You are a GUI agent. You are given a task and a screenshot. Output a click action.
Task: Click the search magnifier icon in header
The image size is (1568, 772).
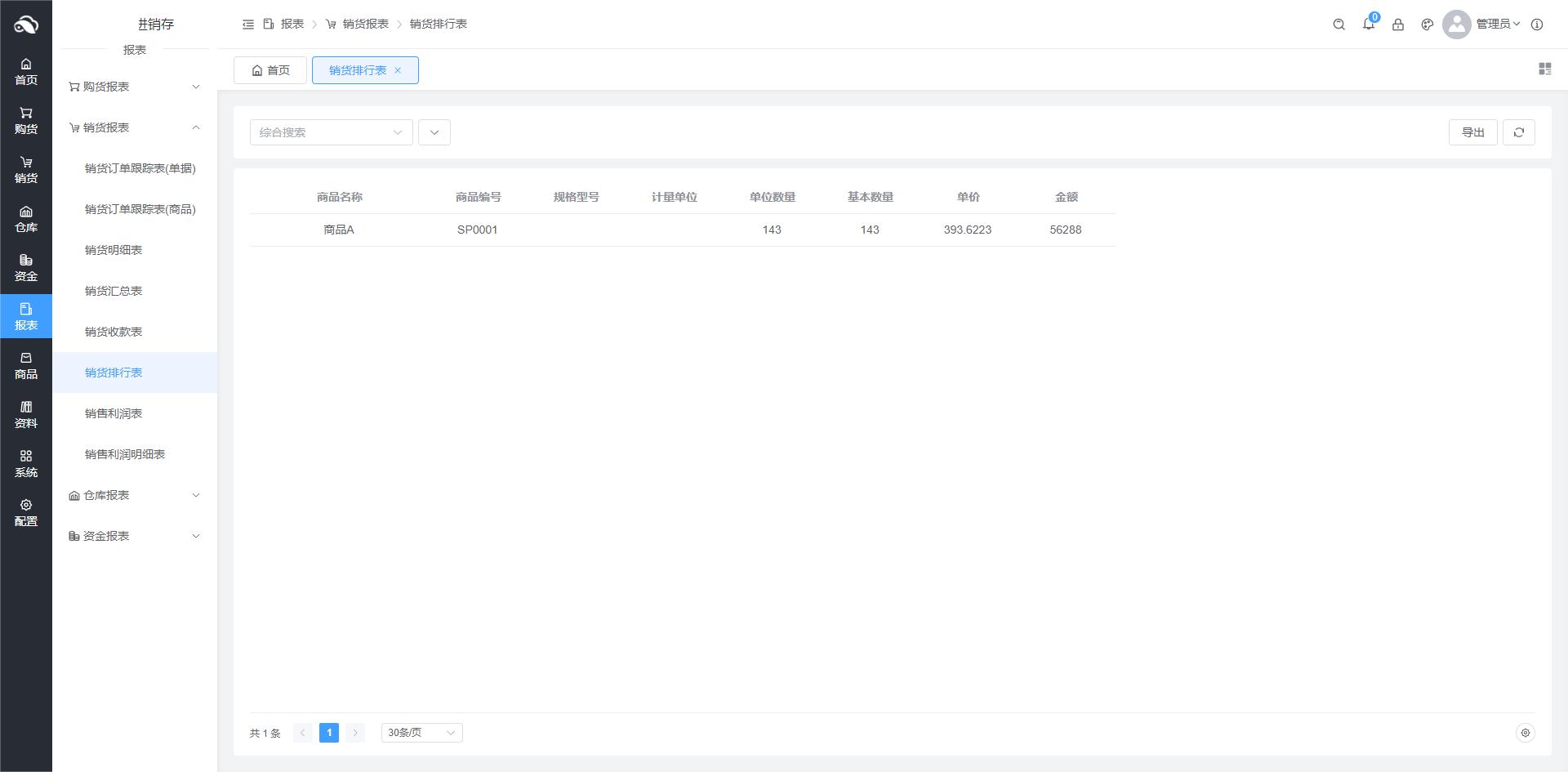point(1339,25)
